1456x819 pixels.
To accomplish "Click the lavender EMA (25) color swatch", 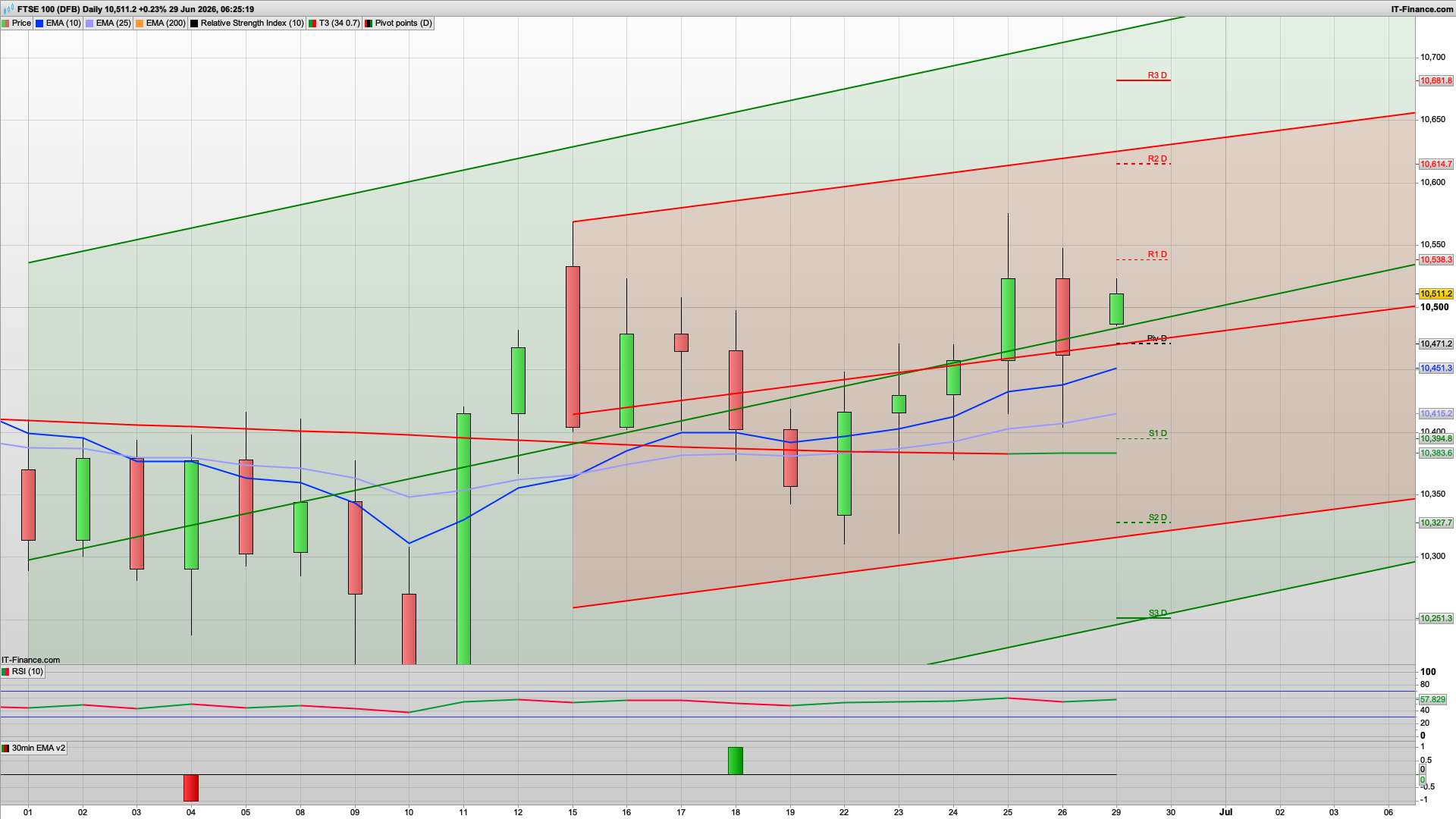I will click(x=90, y=24).
